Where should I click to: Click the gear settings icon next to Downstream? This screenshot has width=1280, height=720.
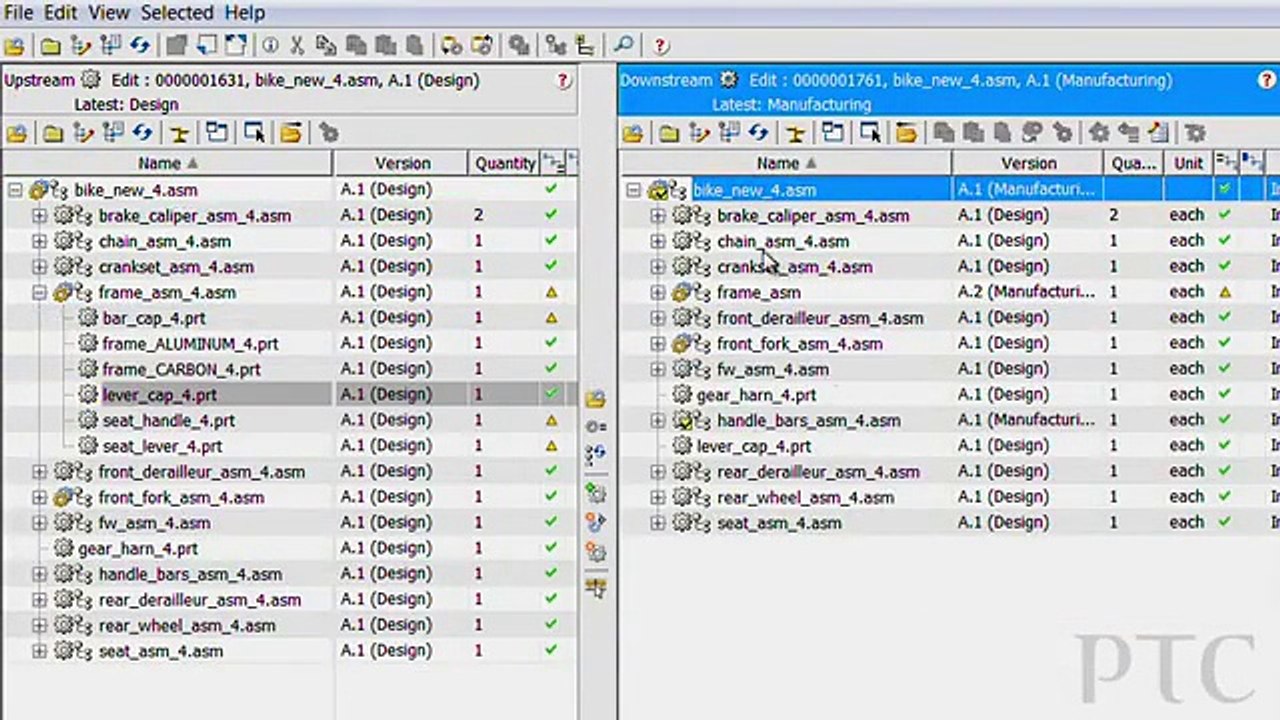(728, 80)
